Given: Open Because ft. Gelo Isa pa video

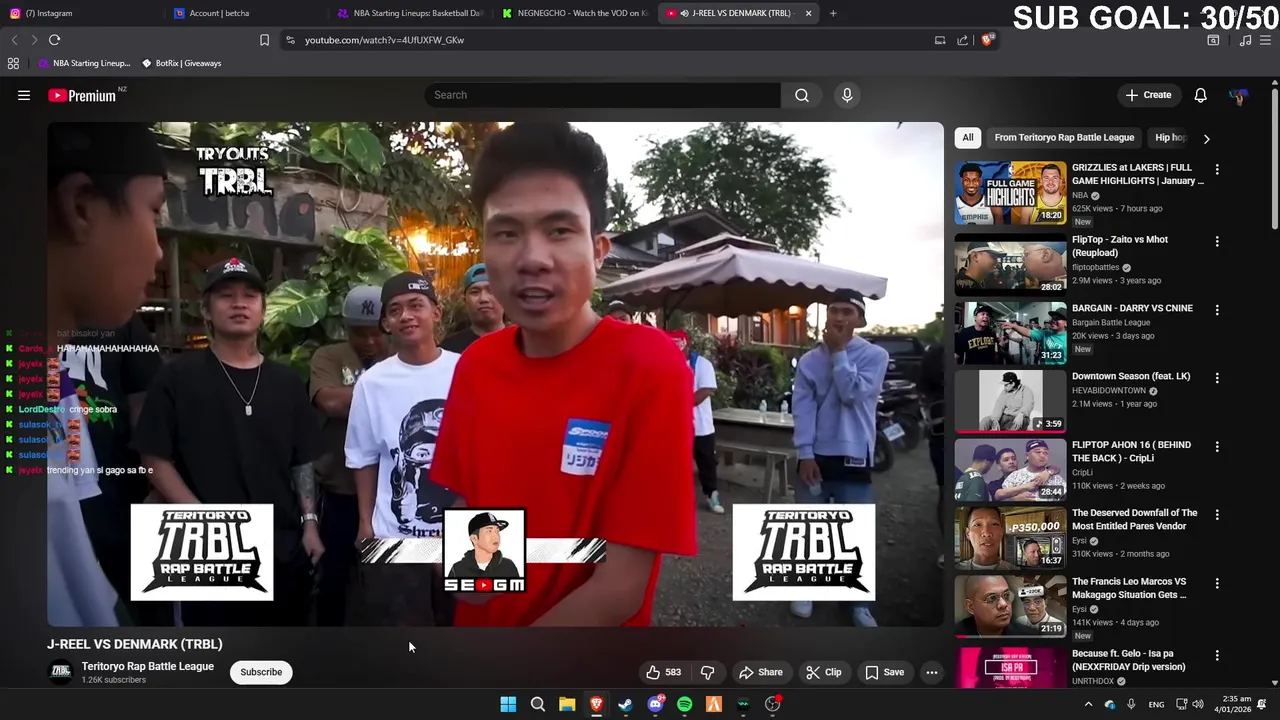Looking at the screenshot, I should (1129, 660).
